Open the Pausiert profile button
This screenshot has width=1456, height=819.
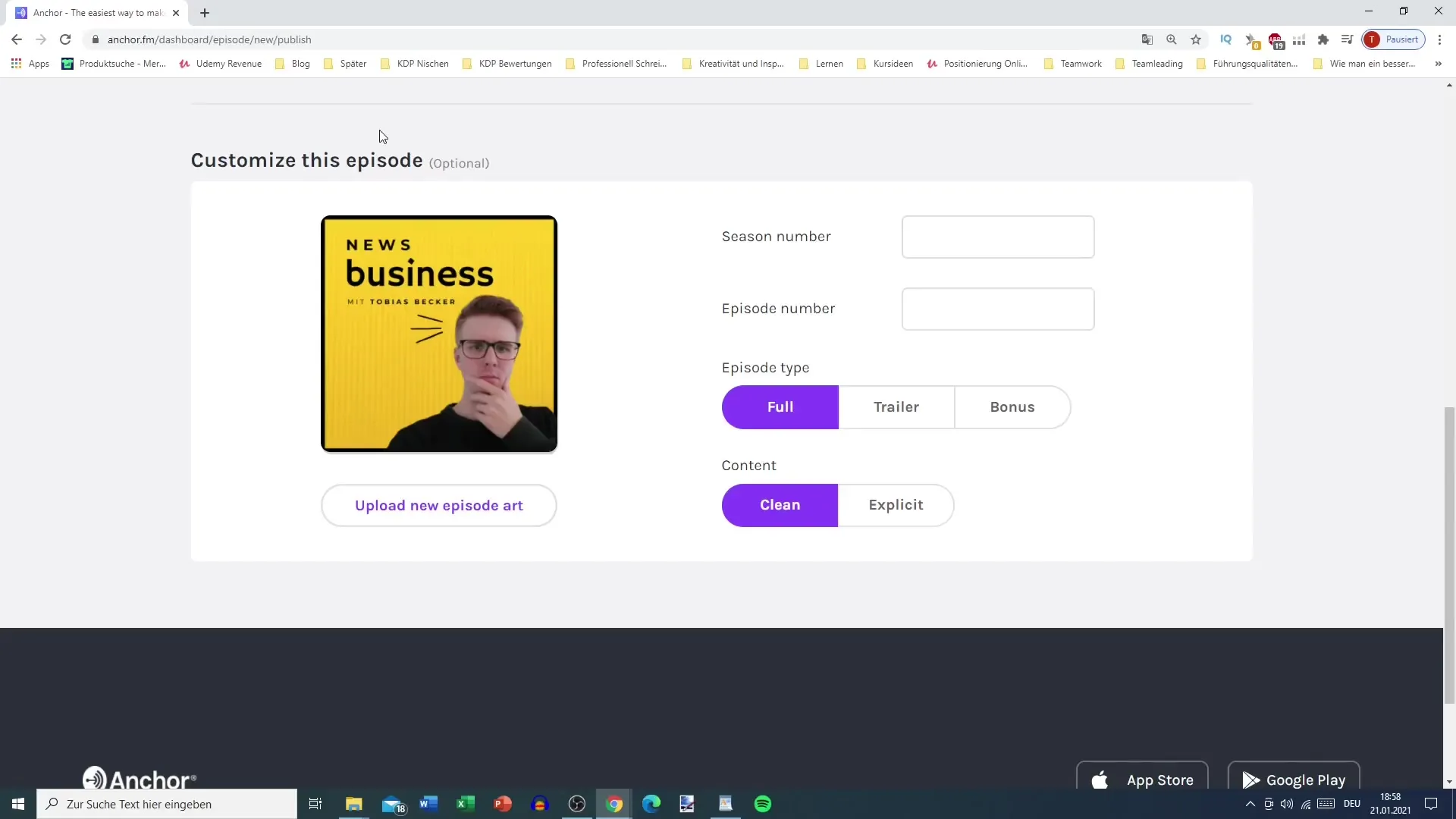pyautogui.click(x=1394, y=39)
